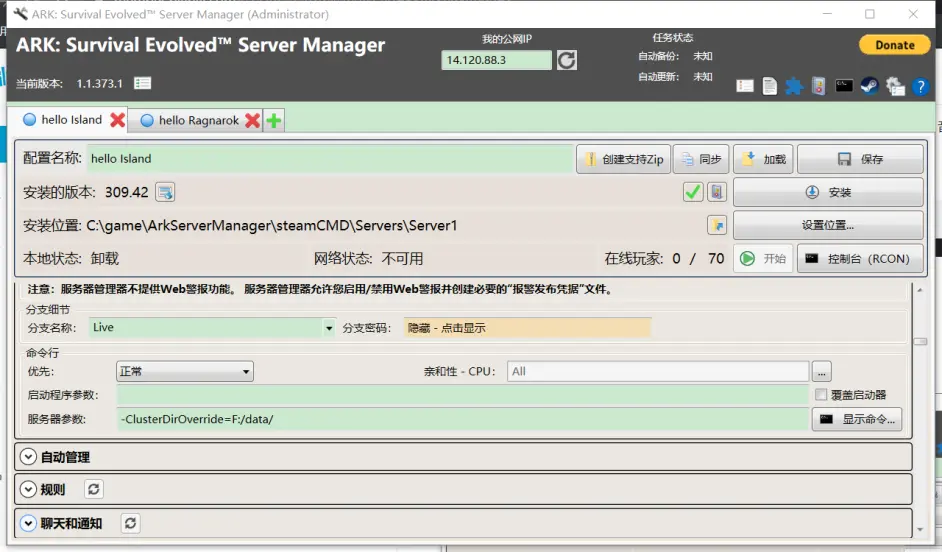This screenshot has height=552, width=942.
Task: Reveal the hidden 分支密码 field
Action: (527, 328)
